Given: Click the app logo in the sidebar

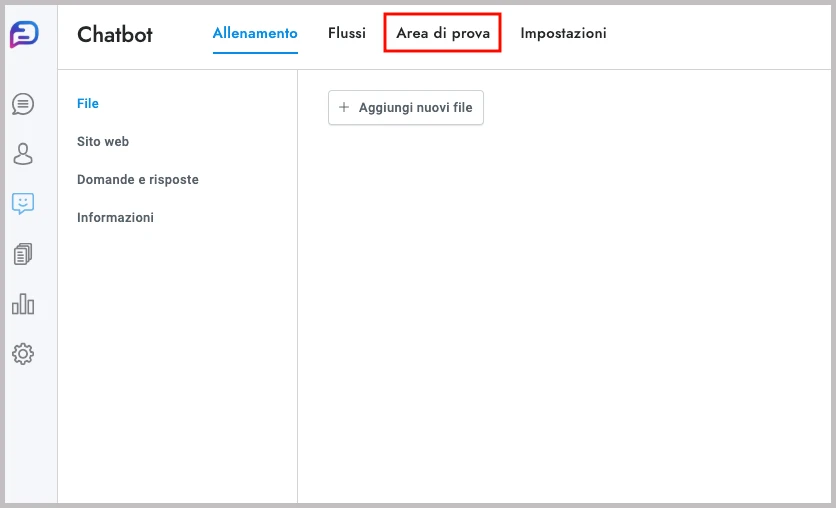Looking at the screenshot, I should pos(23,34).
